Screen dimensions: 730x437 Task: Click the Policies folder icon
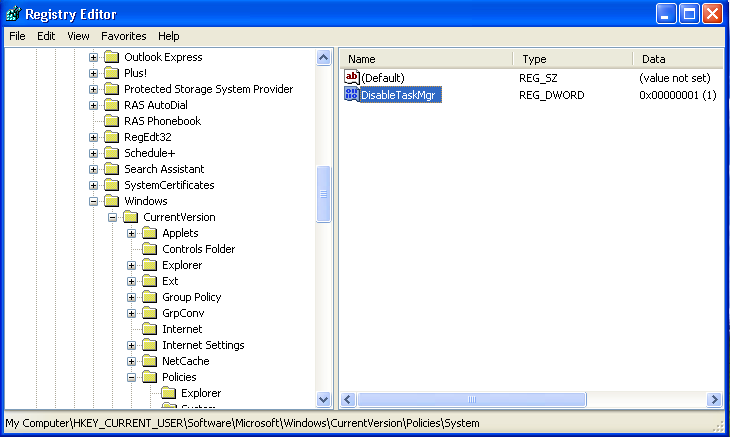tap(149, 377)
